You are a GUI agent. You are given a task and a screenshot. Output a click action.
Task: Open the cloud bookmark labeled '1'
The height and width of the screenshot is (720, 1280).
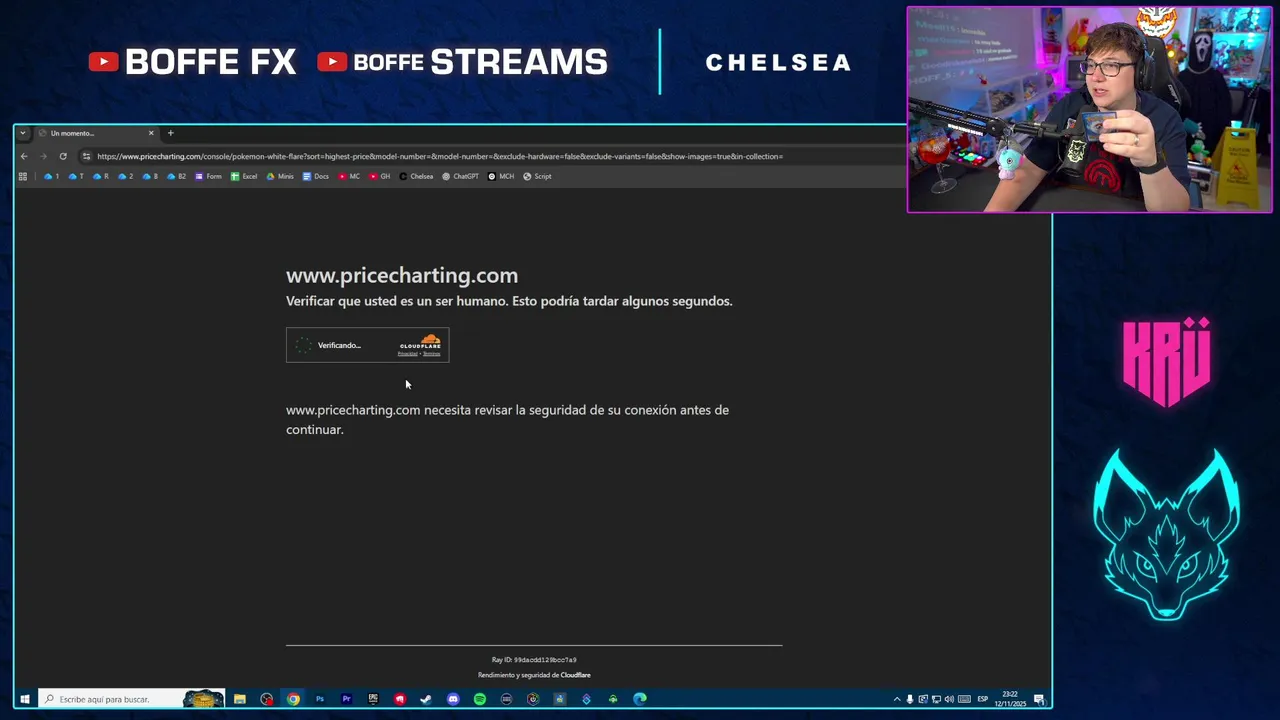[51, 176]
